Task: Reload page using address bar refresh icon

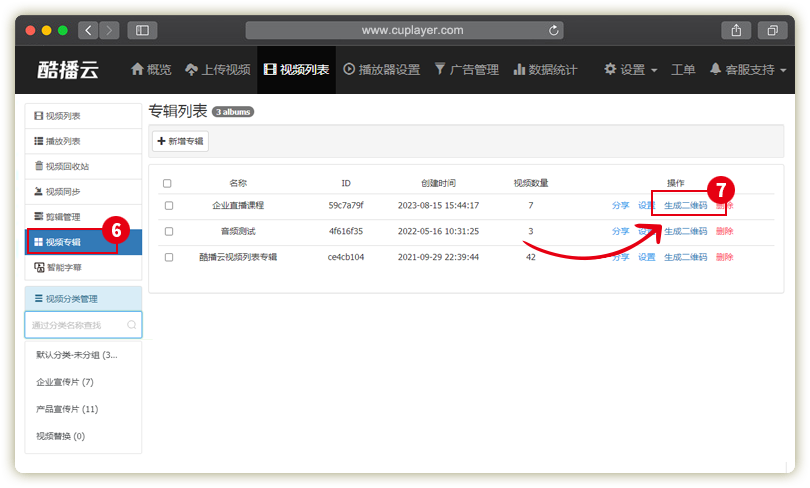Action: 554,30
